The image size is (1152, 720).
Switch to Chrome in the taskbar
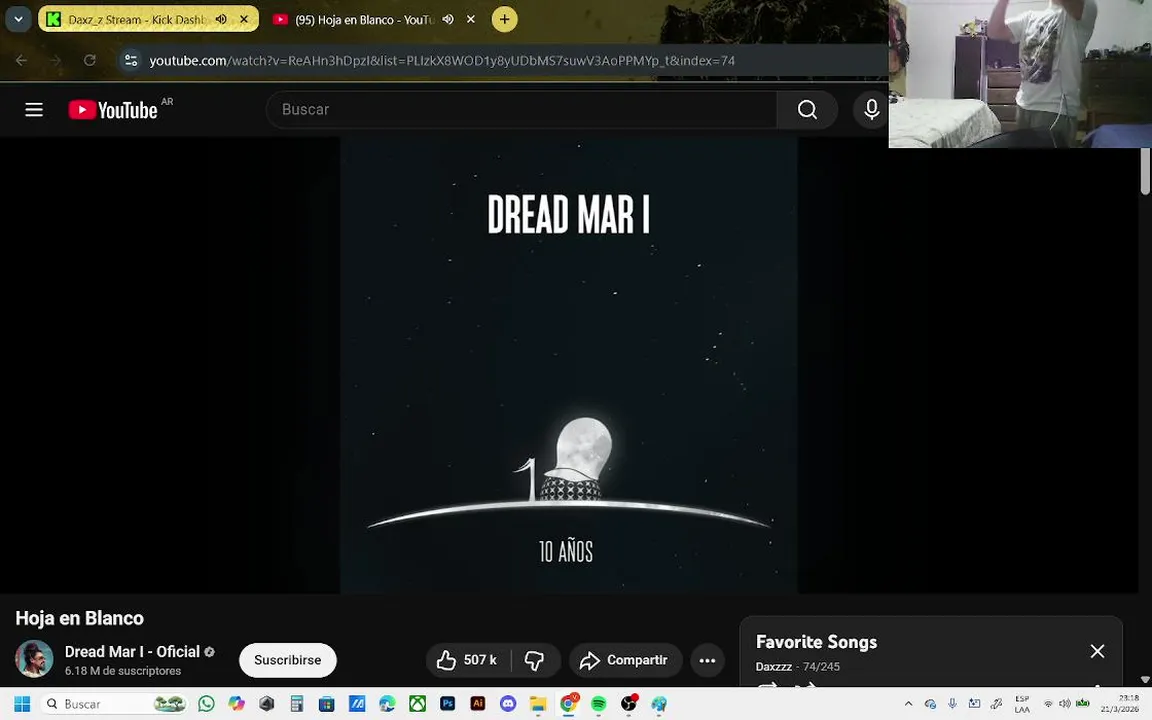pos(568,704)
